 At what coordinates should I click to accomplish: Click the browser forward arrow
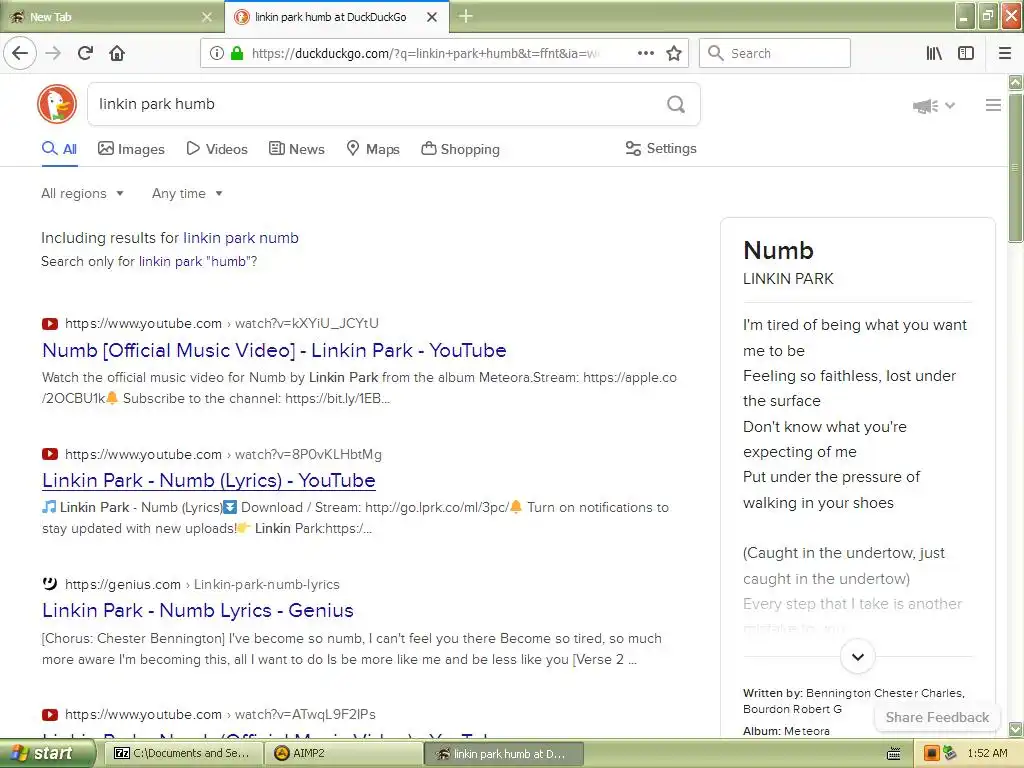pyautogui.click(x=54, y=53)
